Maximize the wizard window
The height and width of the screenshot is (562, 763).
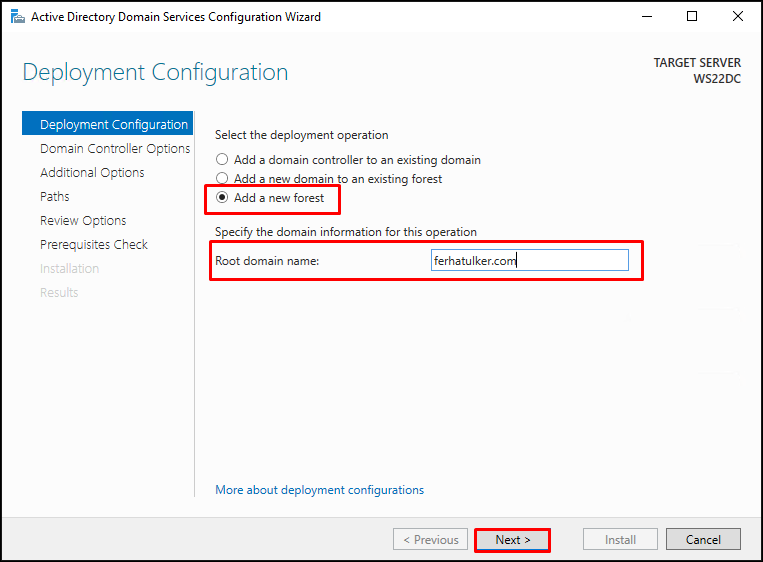coord(691,17)
